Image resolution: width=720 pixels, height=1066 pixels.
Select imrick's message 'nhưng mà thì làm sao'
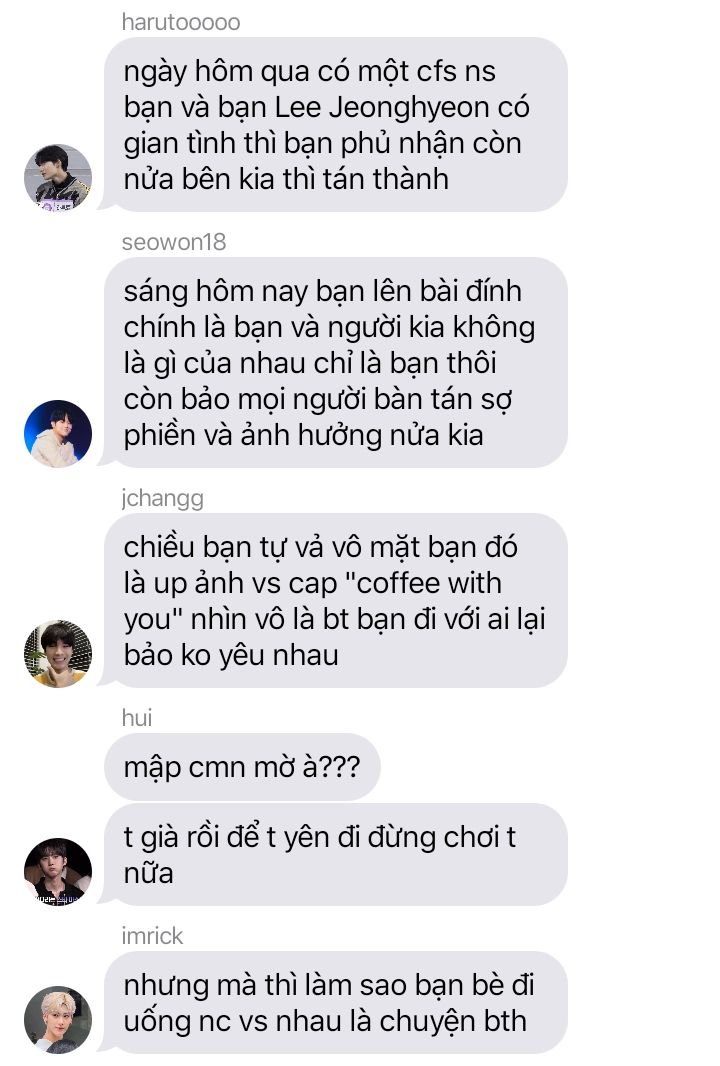click(335, 1003)
